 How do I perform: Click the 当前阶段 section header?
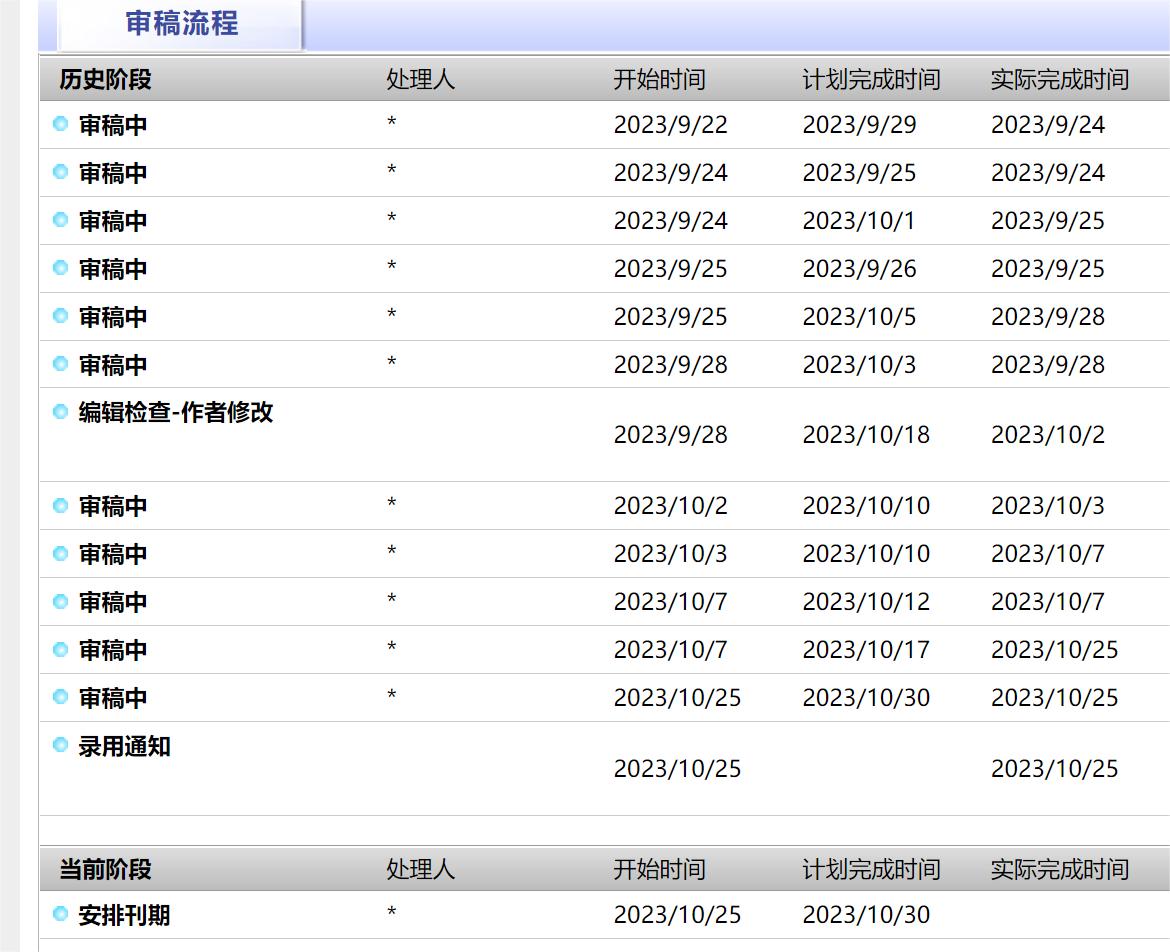click(105, 869)
